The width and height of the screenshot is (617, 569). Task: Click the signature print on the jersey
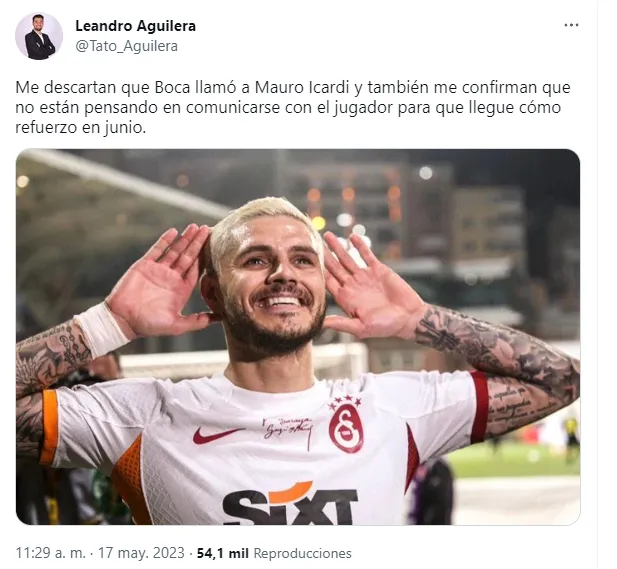click(x=288, y=428)
